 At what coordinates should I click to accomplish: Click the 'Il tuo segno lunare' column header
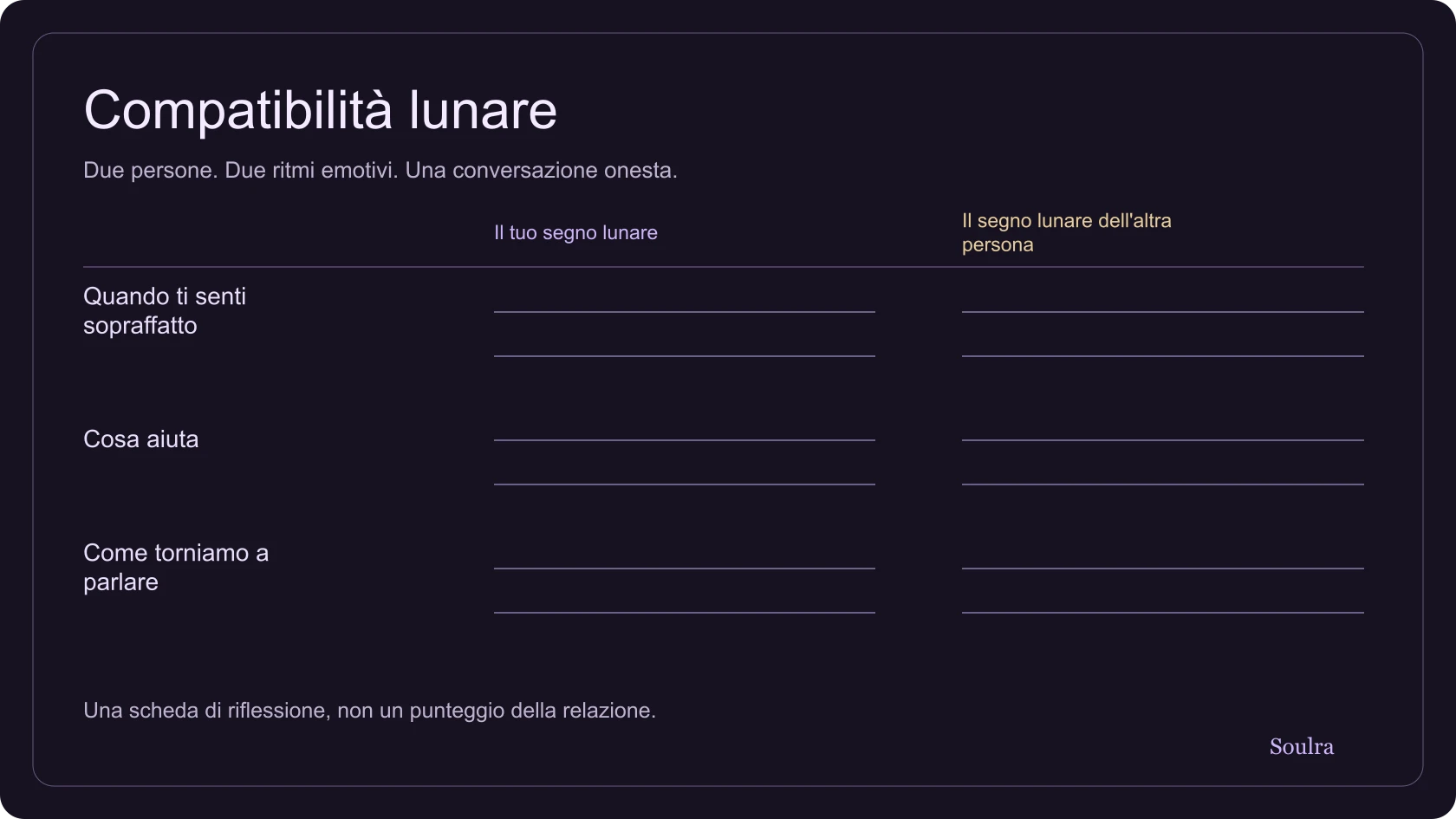(575, 233)
